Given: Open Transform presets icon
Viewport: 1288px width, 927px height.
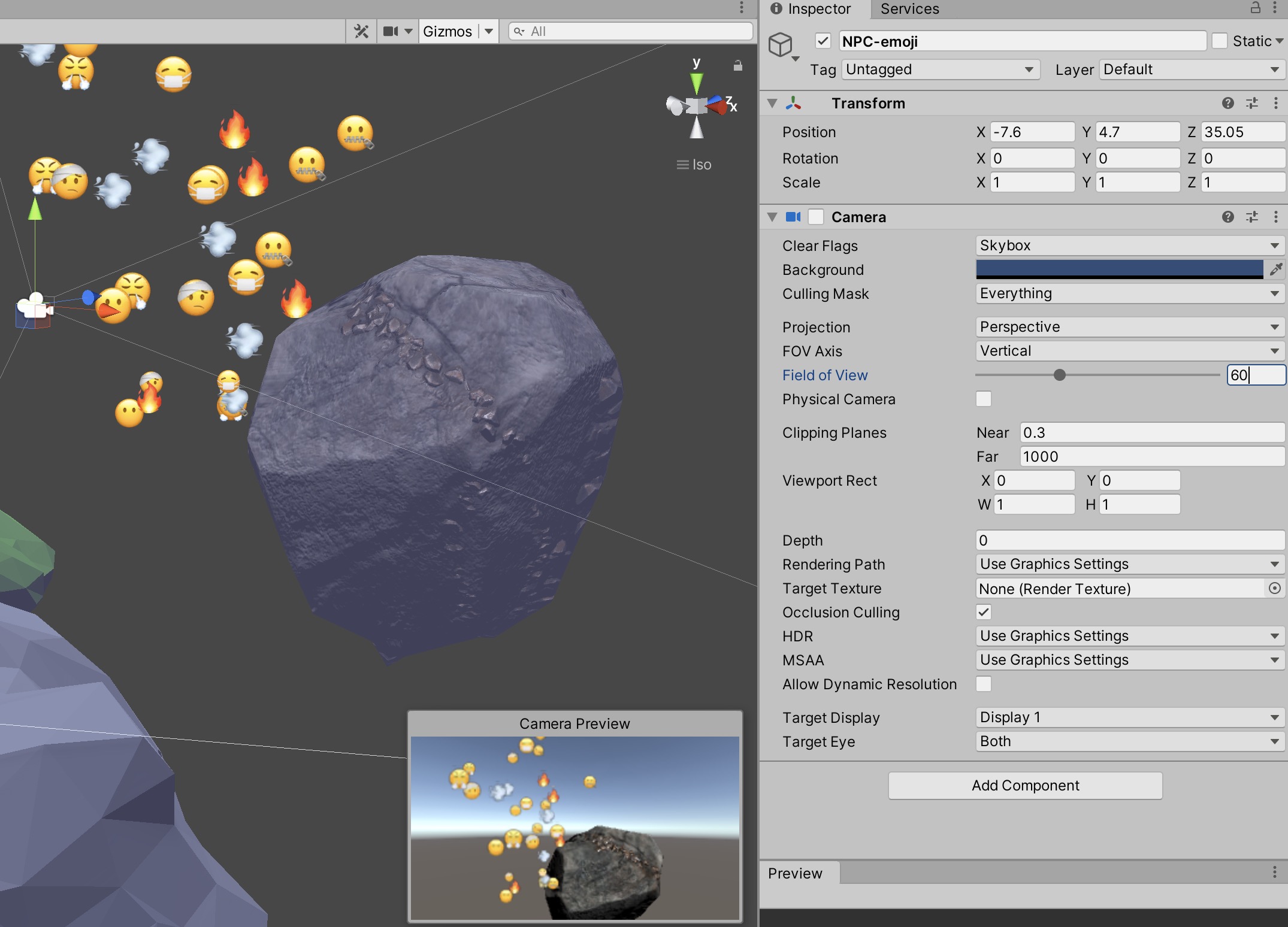Looking at the screenshot, I should coord(1252,103).
